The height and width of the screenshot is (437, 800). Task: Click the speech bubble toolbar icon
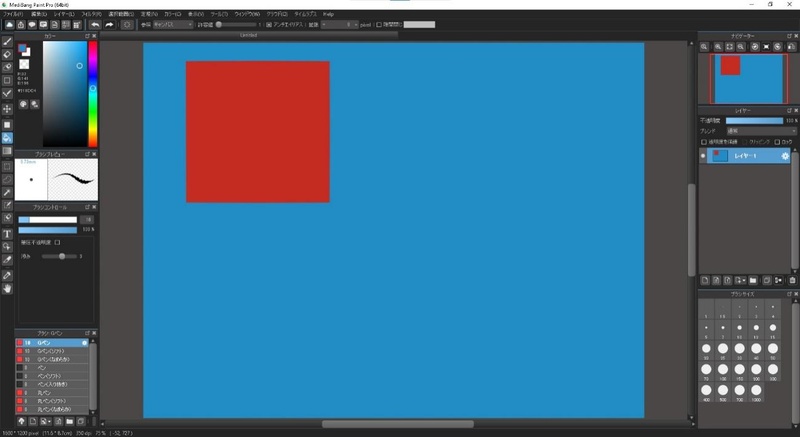32,24
